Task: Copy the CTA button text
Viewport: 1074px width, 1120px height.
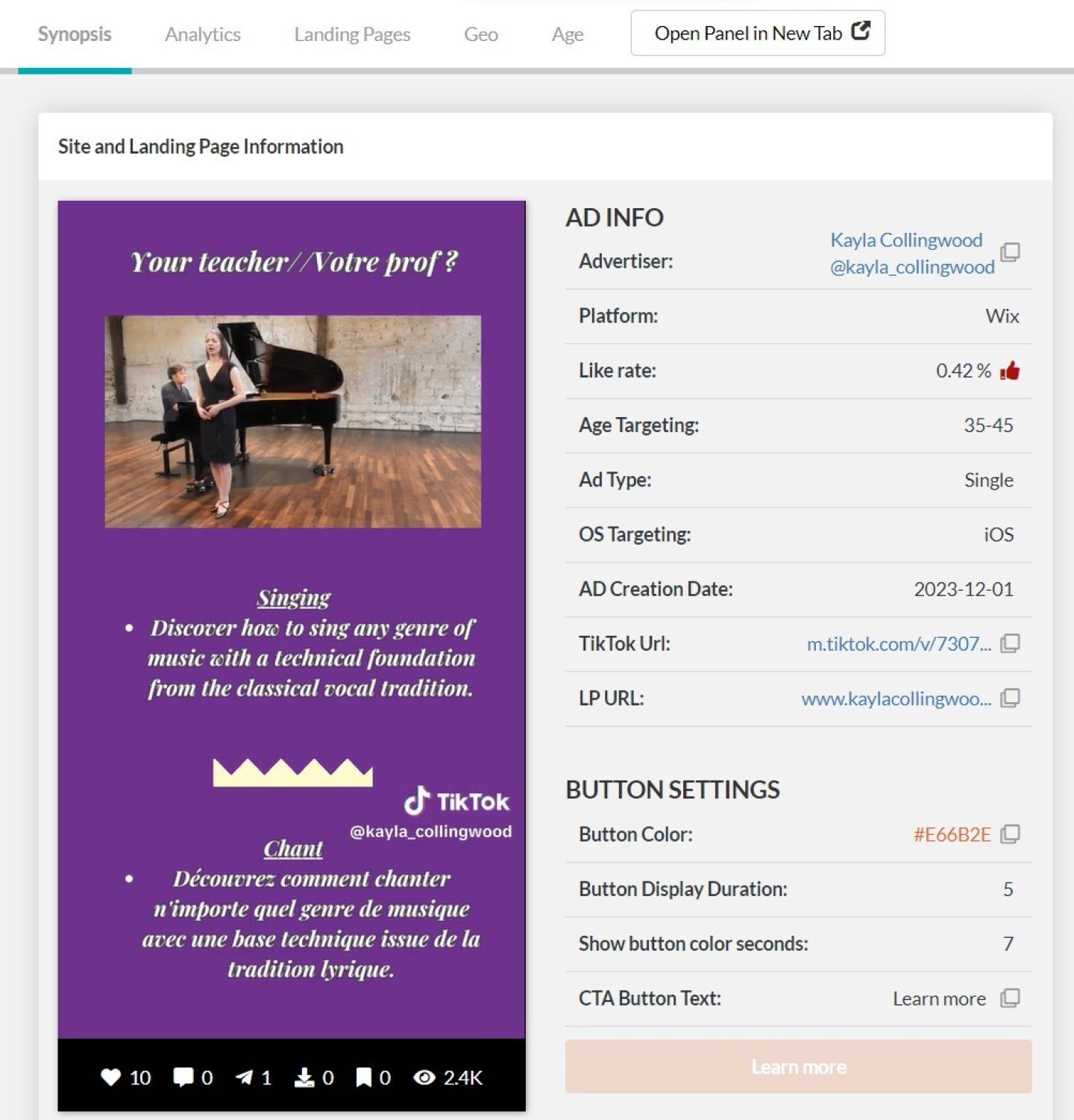Action: tap(1010, 998)
